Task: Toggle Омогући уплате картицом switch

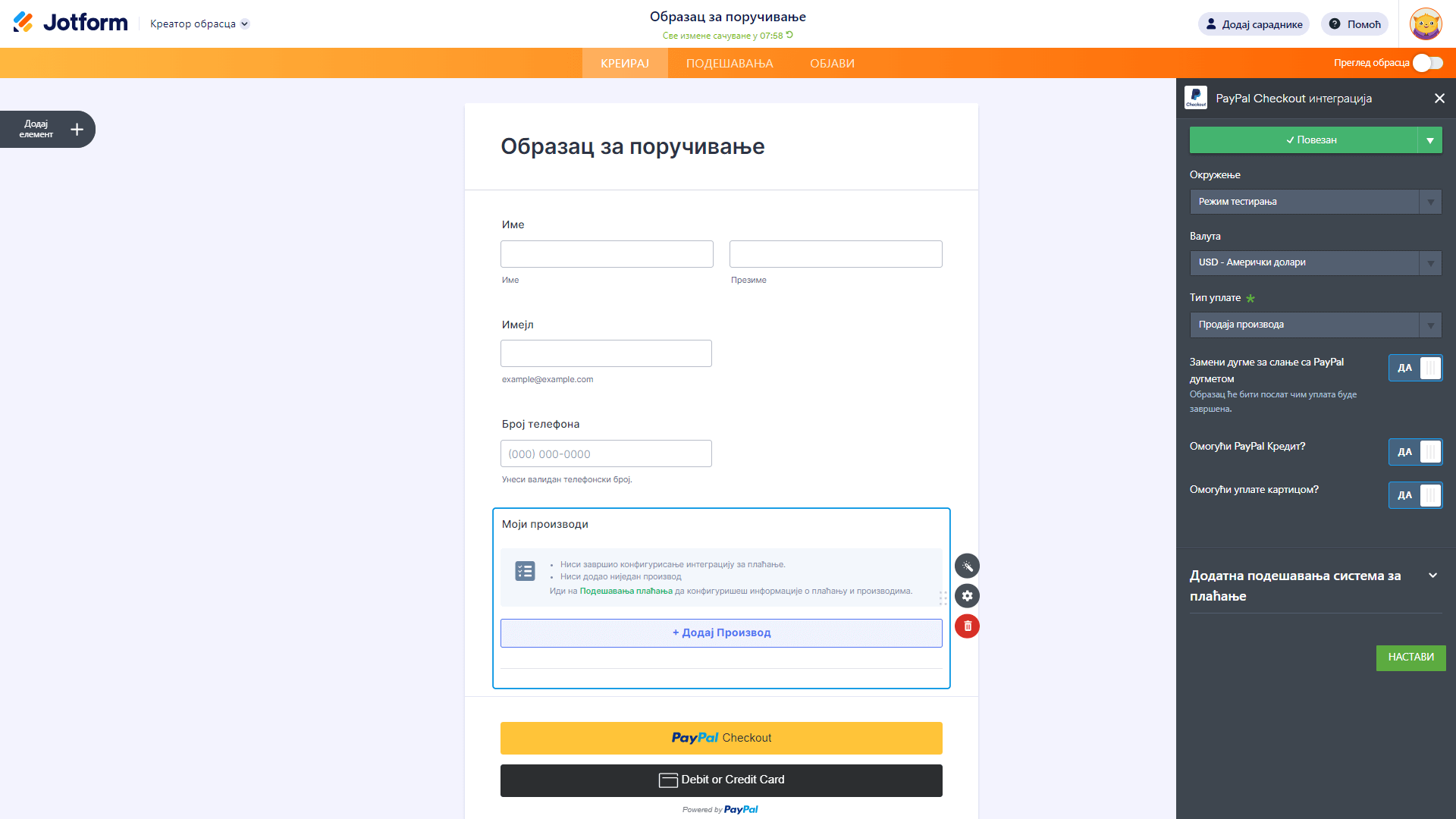Action: (1415, 495)
